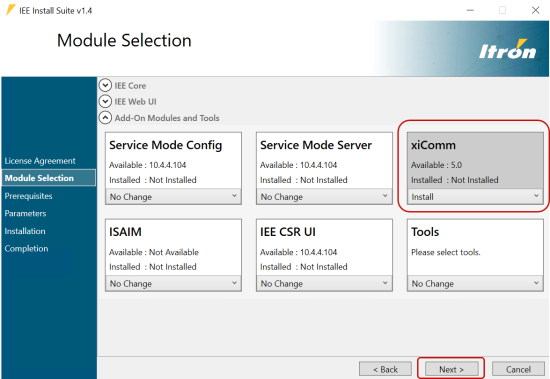Click the IEE CSR UI card title
This screenshot has width=550, height=379.
(x=288, y=232)
